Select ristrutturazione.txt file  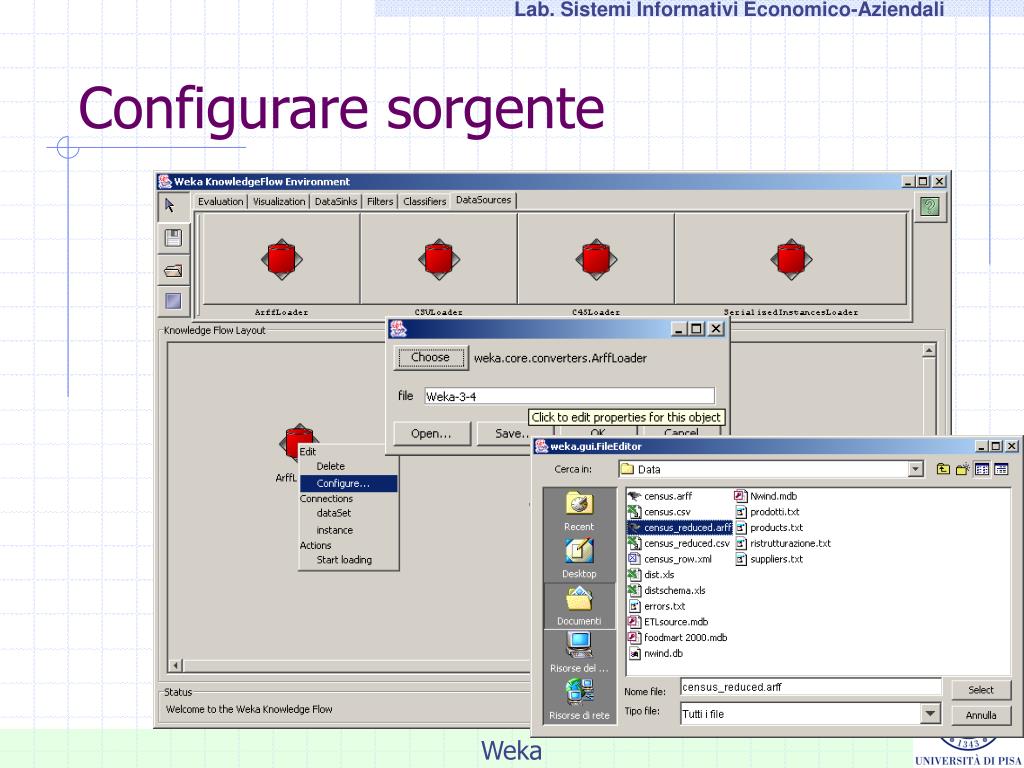point(783,543)
